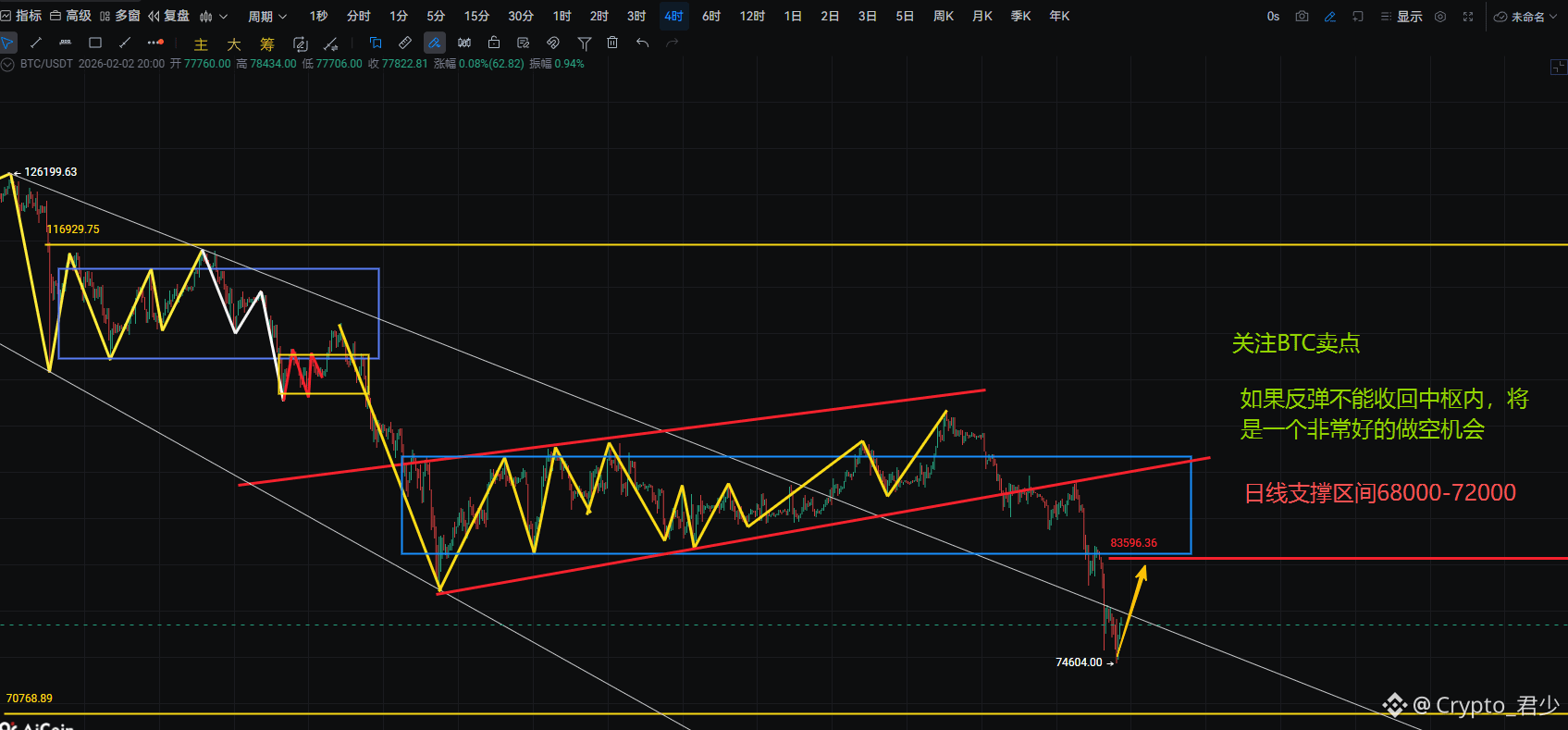Click the yellow 主 indicator label
Image resolution: width=1568 pixels, height=730 pixels.
click(x=201, y=43)
